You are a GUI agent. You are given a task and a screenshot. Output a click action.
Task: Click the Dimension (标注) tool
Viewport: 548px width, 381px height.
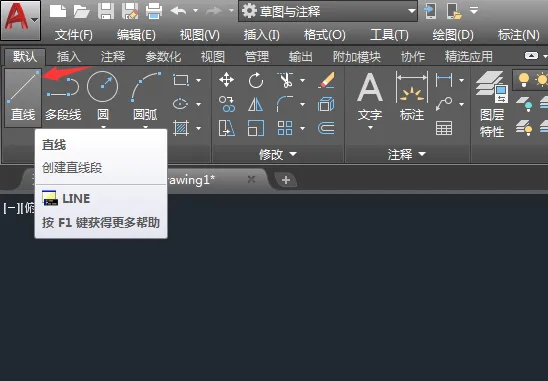tap(412, 96)
